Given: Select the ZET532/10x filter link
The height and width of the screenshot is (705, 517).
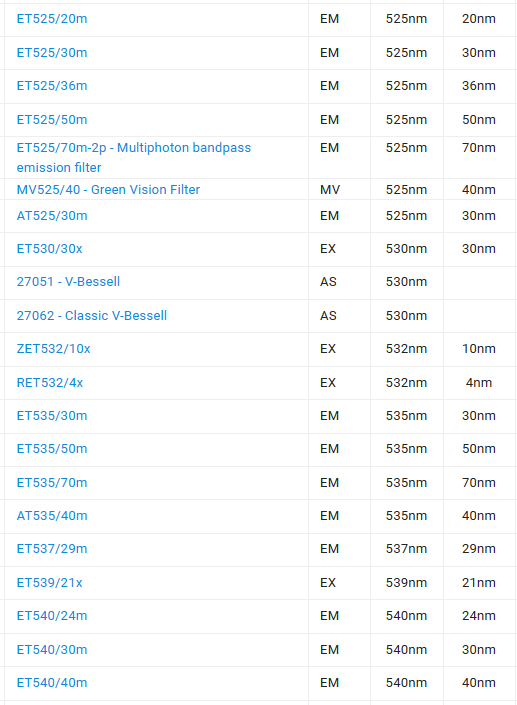Looking at the screenshot, I should (x=53, y=349).
